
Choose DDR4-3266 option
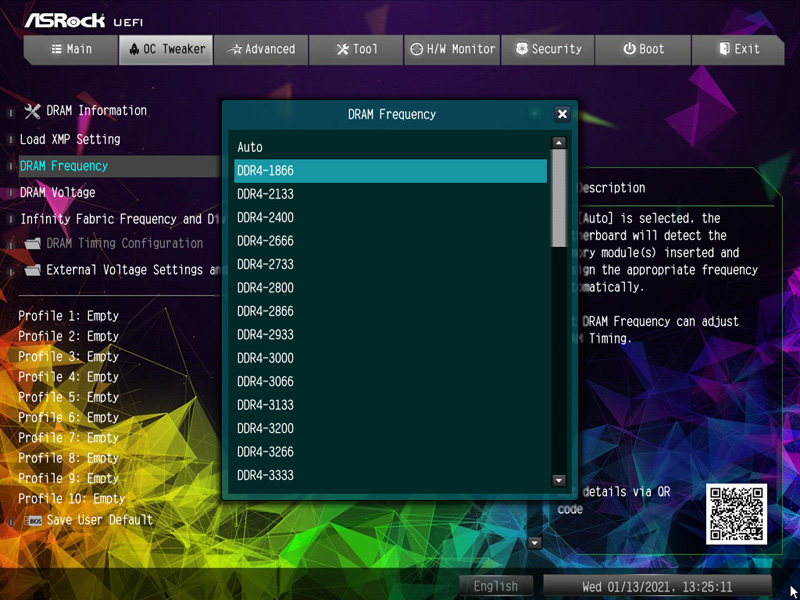[x=390, y=453]
